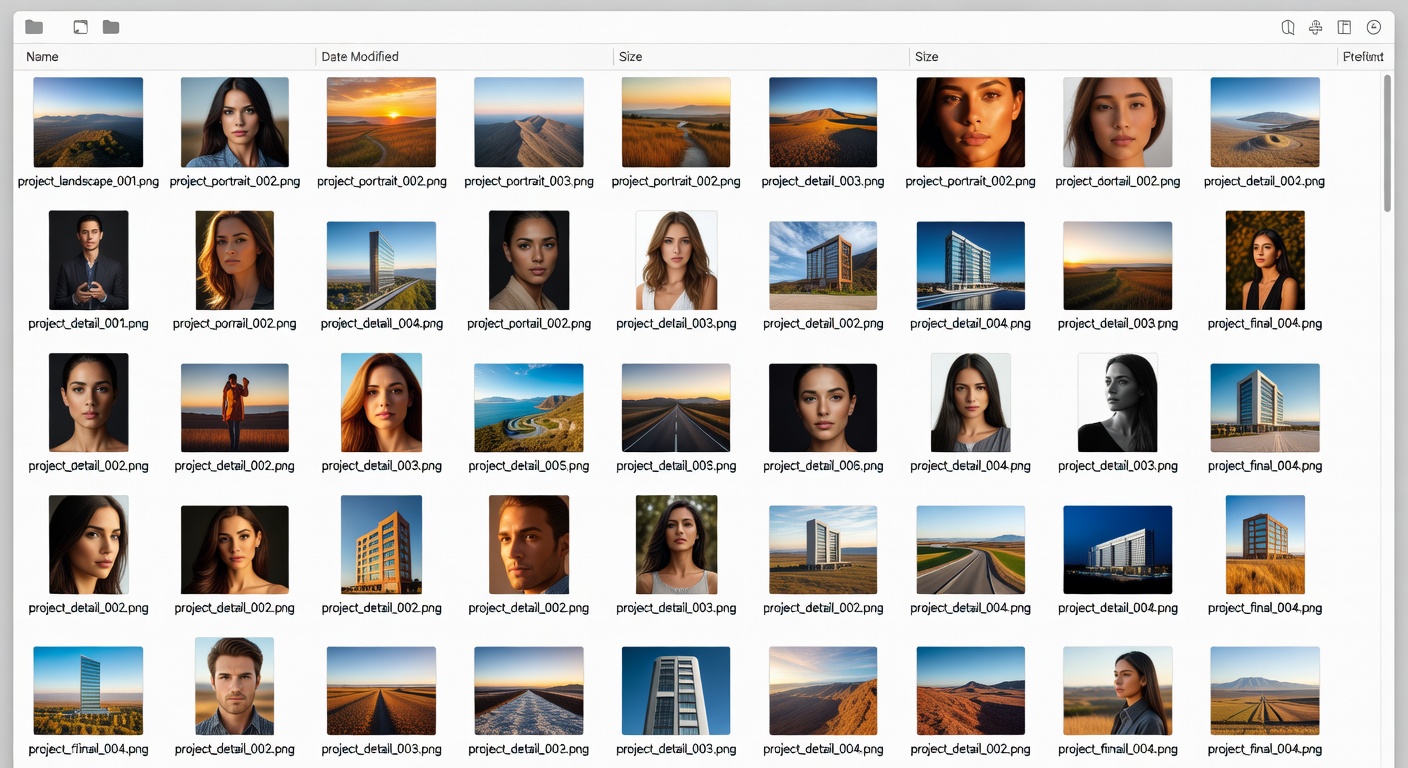Screen dimensions: 1408x768
Task: Select straight highway at dusk thumbnail
Action: [676, 407]
